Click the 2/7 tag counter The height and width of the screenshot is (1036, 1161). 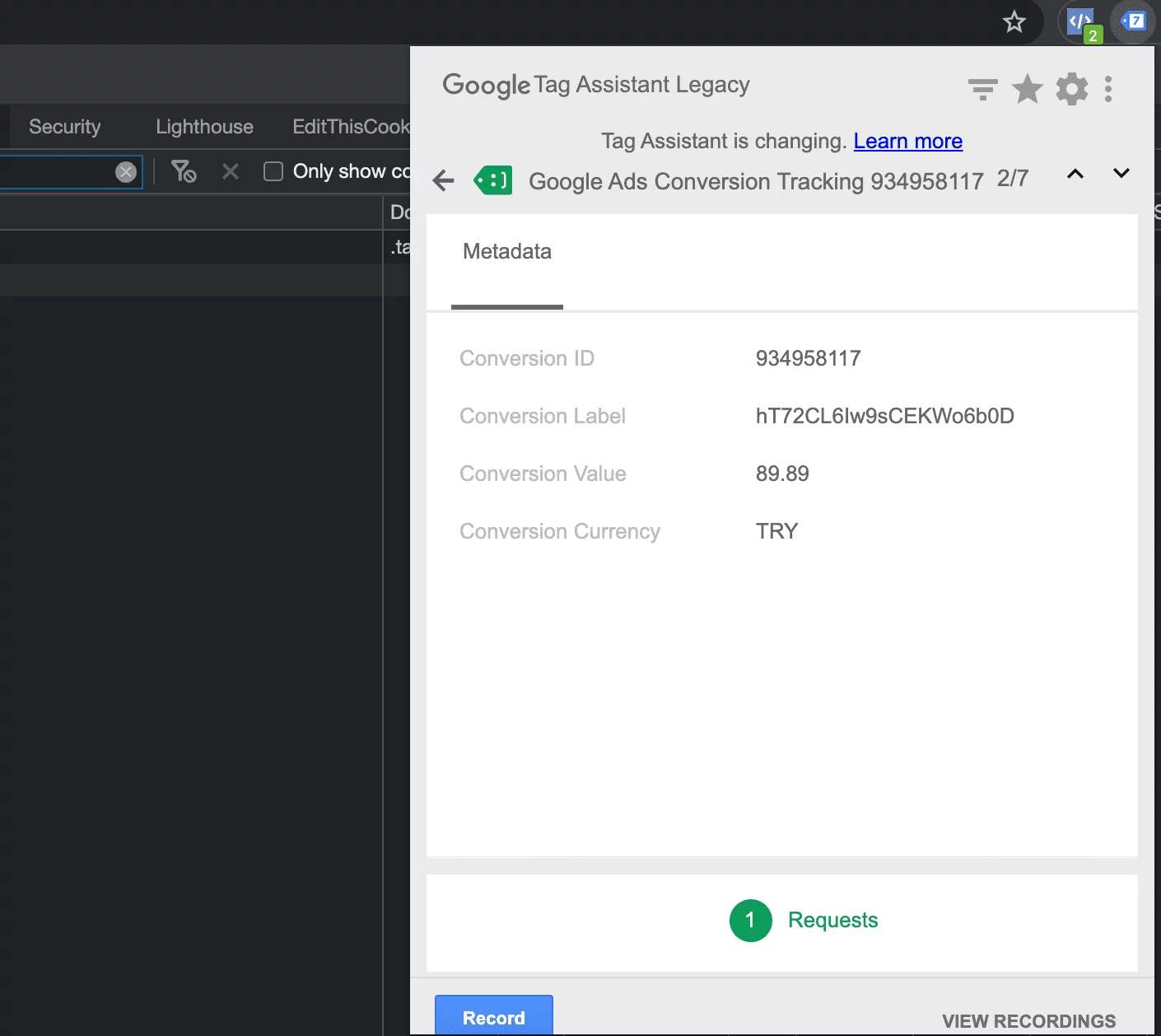(1013, 179)
